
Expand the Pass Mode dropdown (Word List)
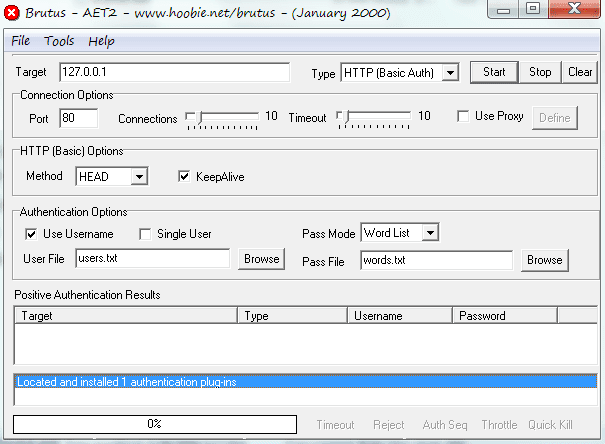point(430,233)
